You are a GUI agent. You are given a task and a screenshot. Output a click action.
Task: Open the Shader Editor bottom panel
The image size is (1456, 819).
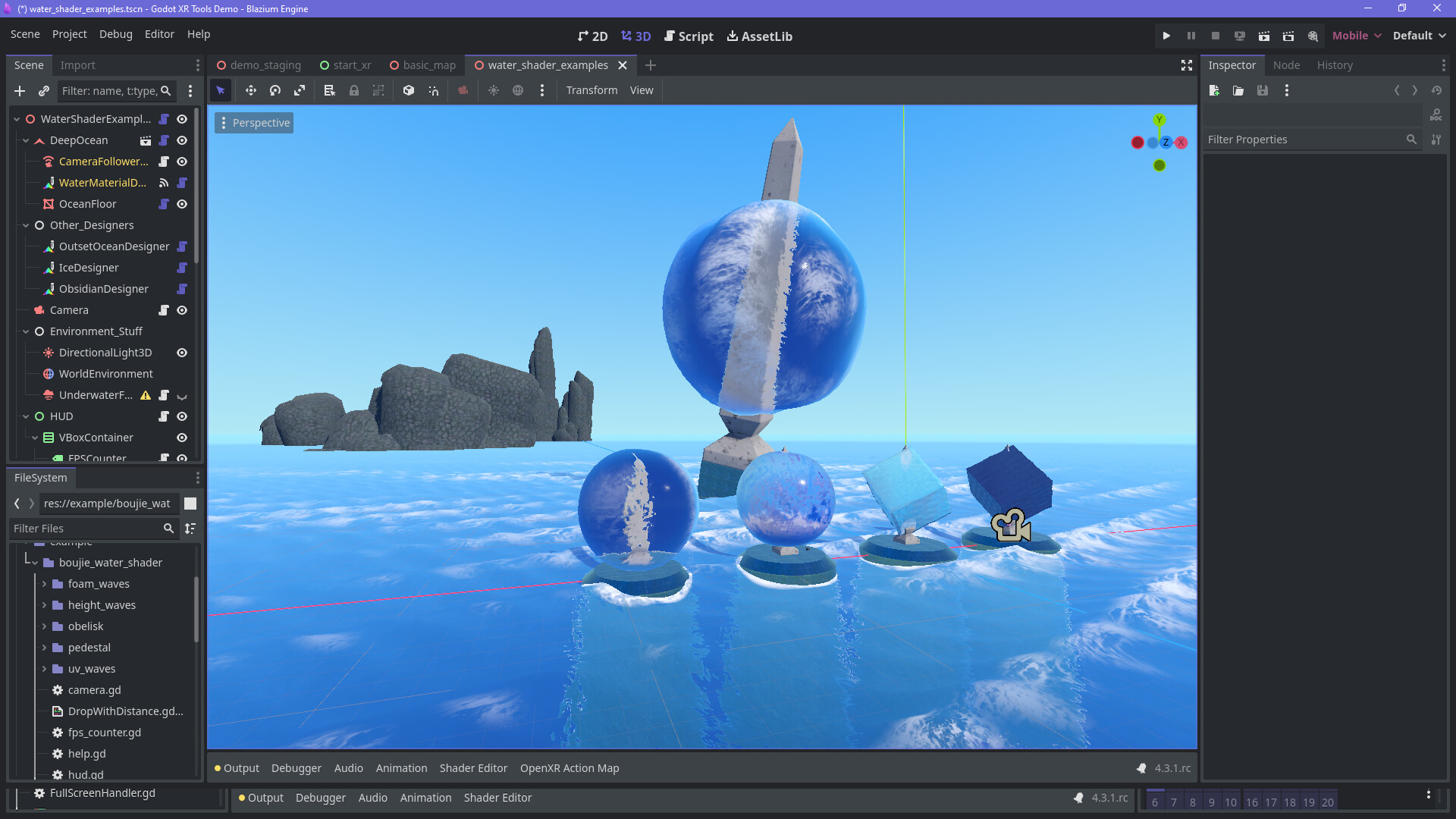tap(473, 768)
